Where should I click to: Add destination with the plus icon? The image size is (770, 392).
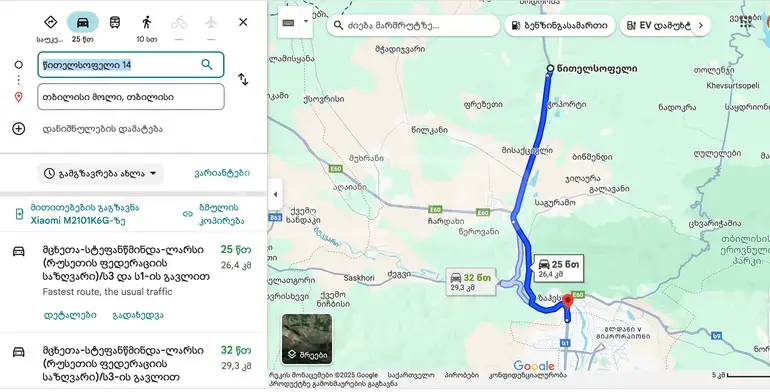[x=19, y=129]
